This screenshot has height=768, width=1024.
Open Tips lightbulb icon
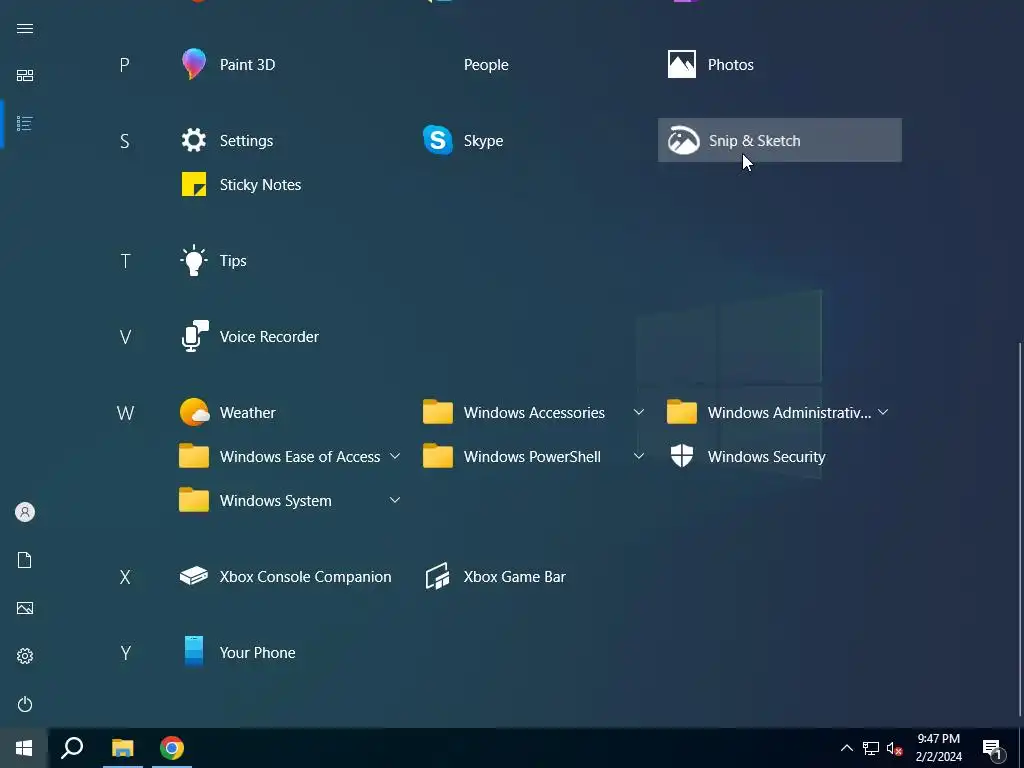pos(194,261)
